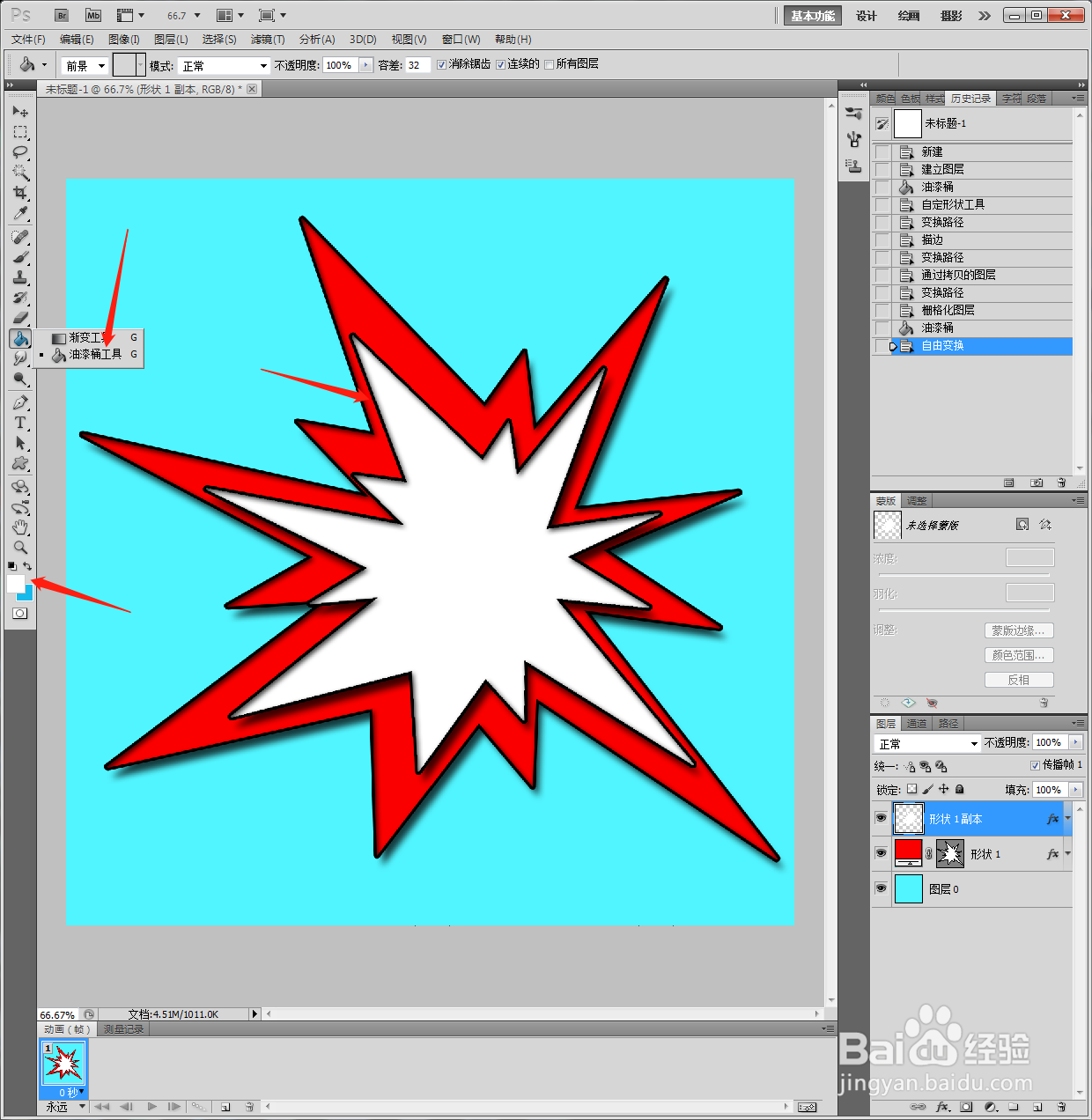Click the 基本功能 workspace button
The image size is (1092, 1120).
point(812,16)
